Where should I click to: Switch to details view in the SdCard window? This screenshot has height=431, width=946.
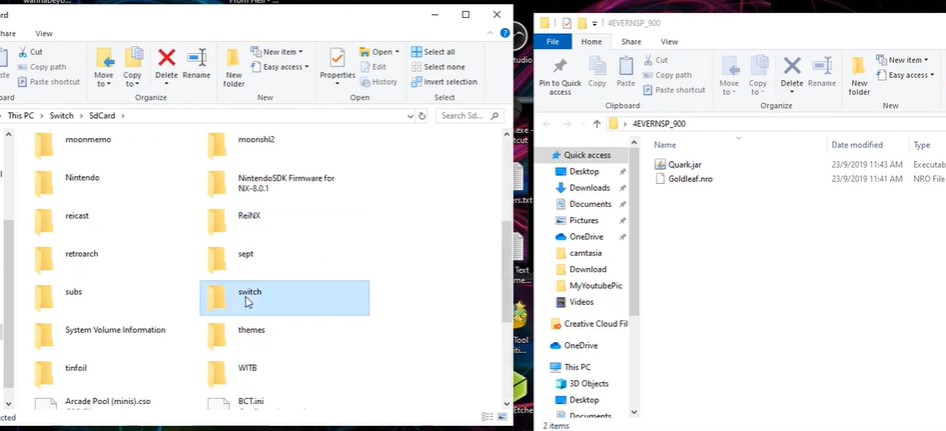tap(487, 417)
